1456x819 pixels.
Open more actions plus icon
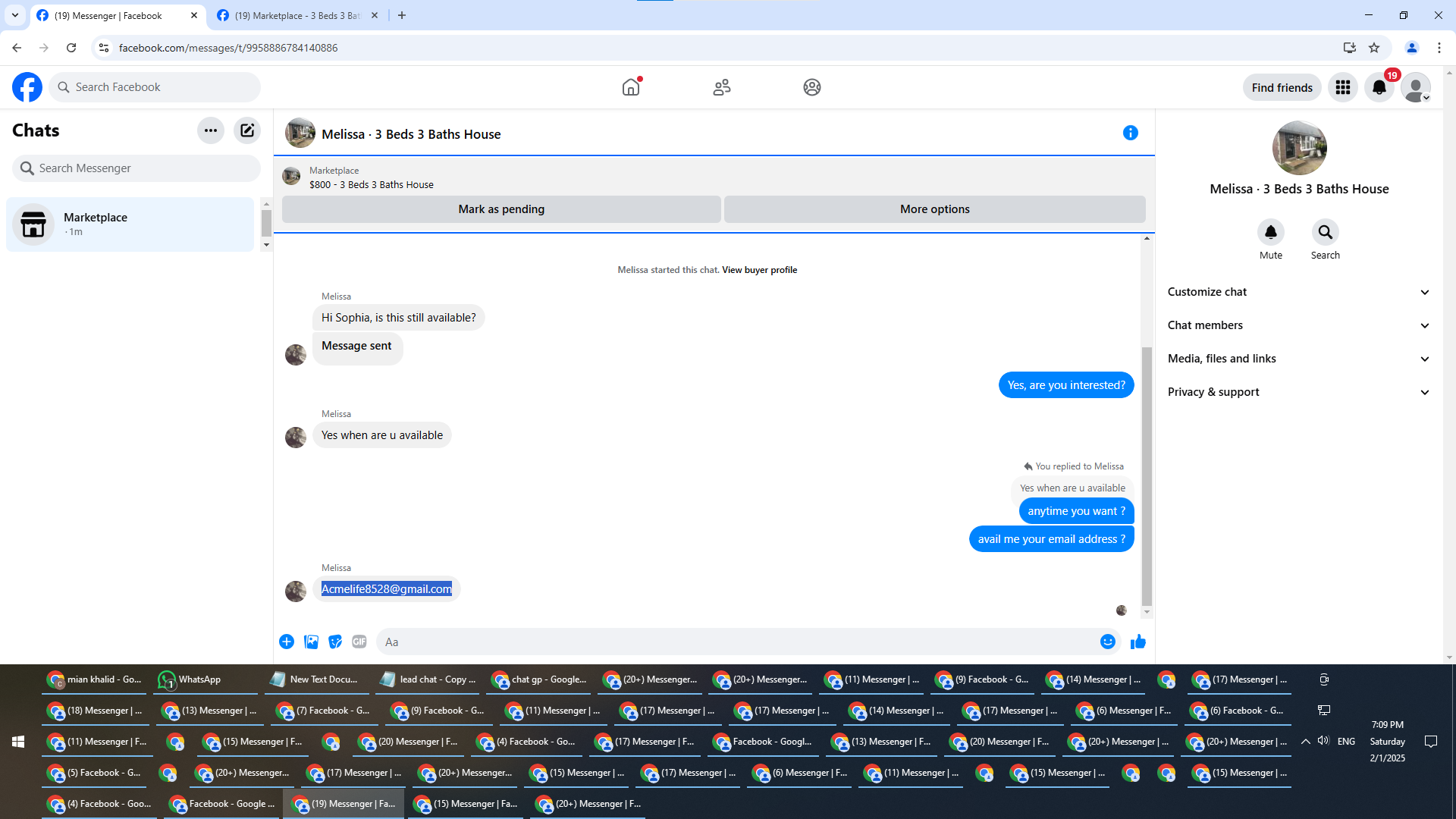coord(287,642)
